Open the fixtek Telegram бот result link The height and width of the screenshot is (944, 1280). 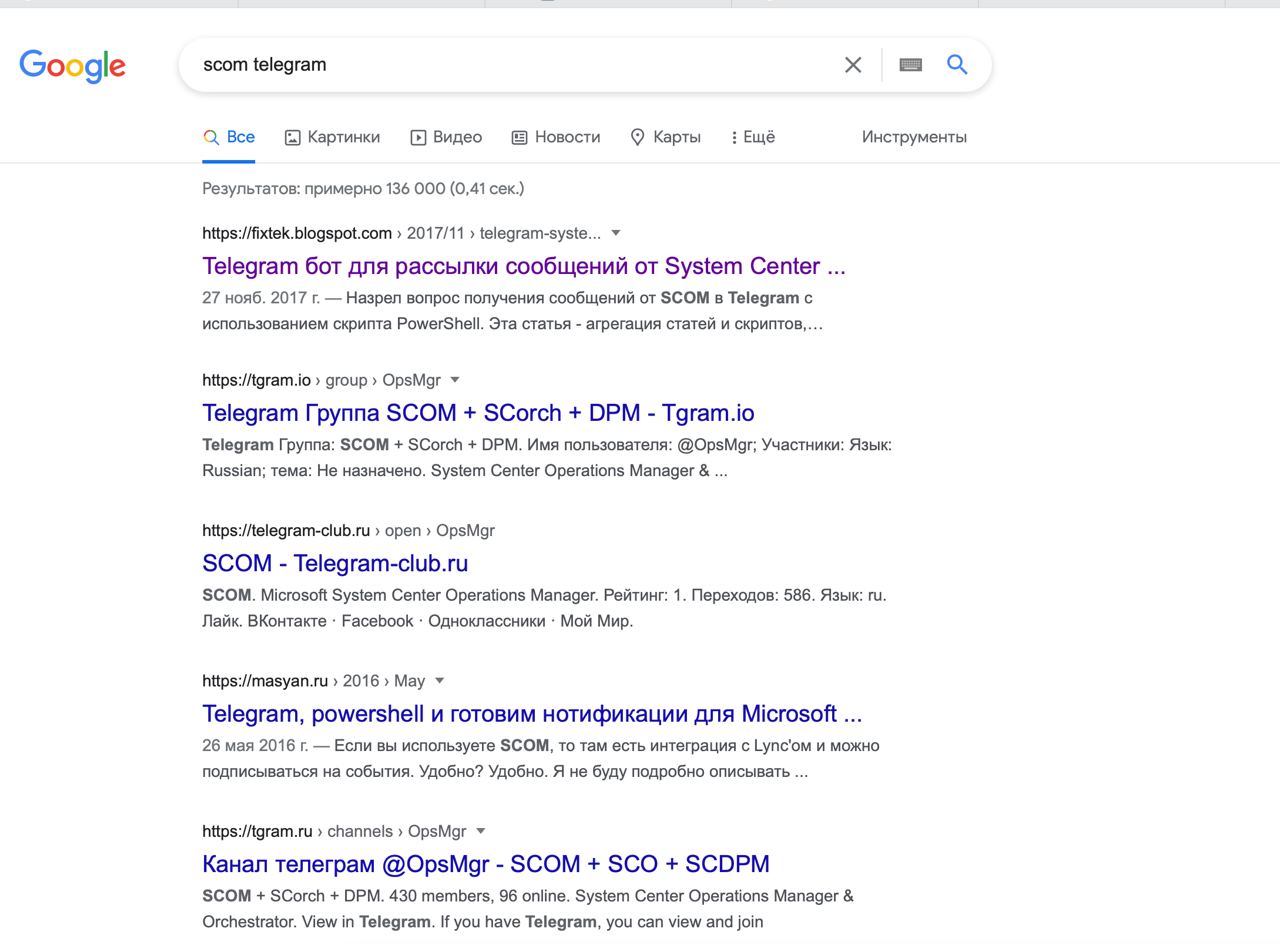point(523,266)
